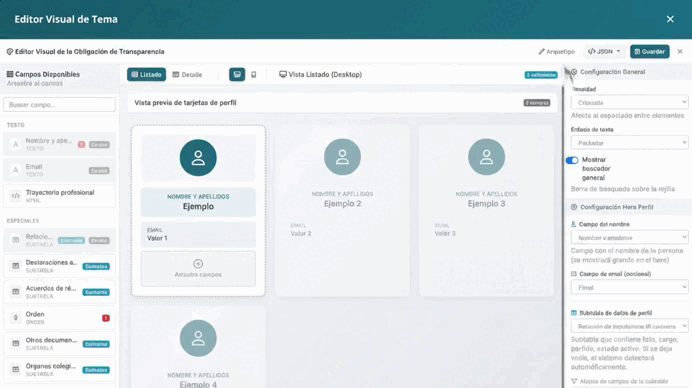Select the Nombre y Apellidos Ejemplo block
The width and height of the screenshot is (692, 388).
pos(198,202)
